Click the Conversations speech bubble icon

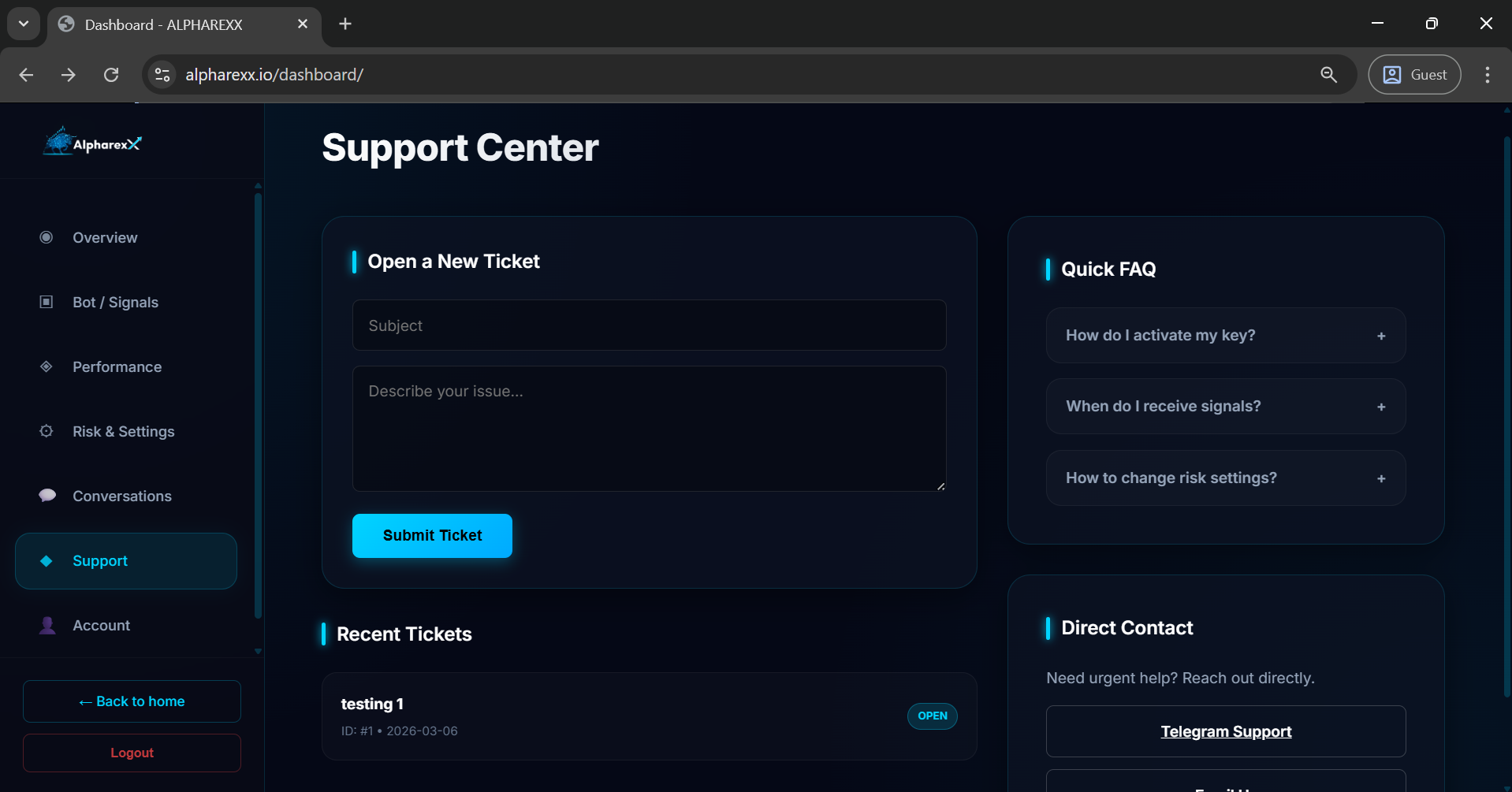coord(47,496)
